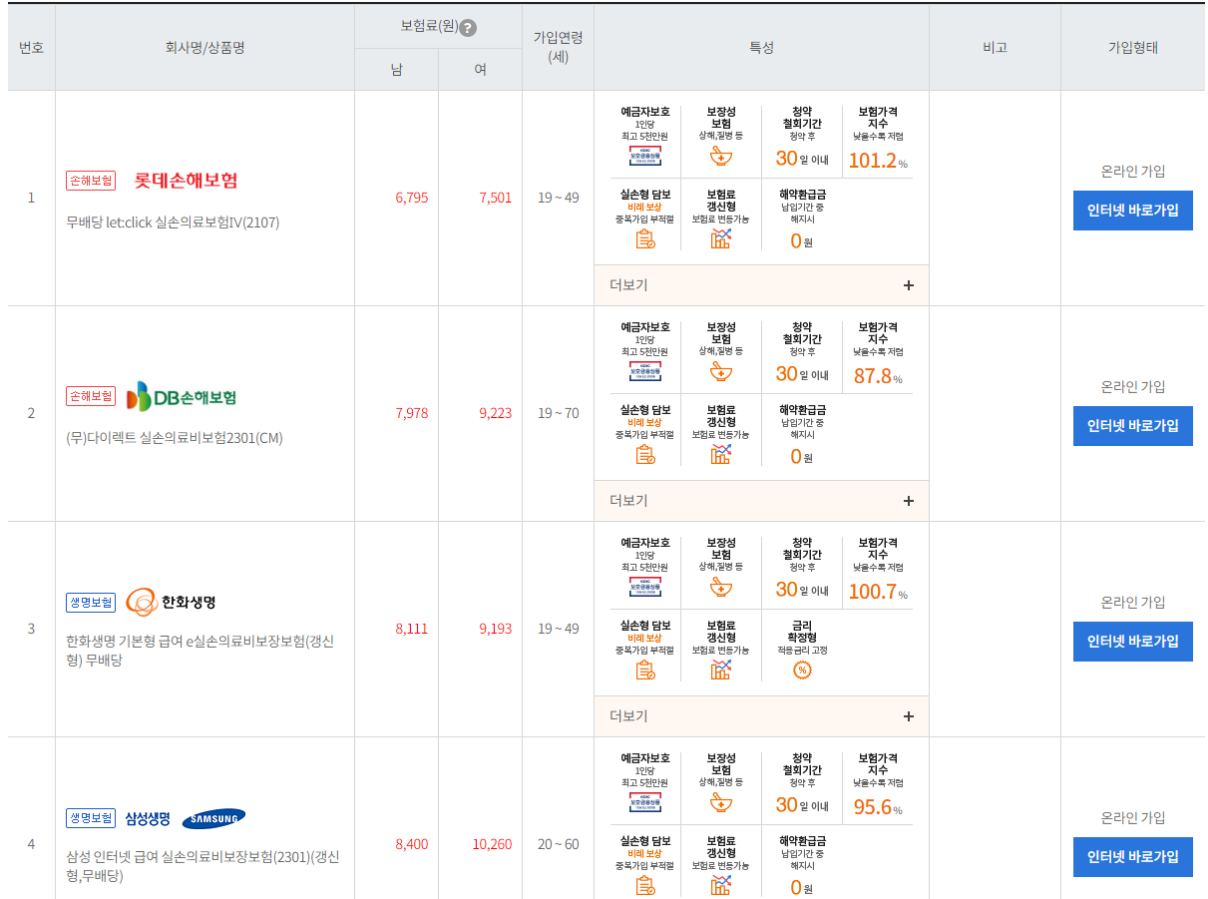Click the renewal chart icon in Hanwha row
The image size is (1208, 899).
click(721, 670)
